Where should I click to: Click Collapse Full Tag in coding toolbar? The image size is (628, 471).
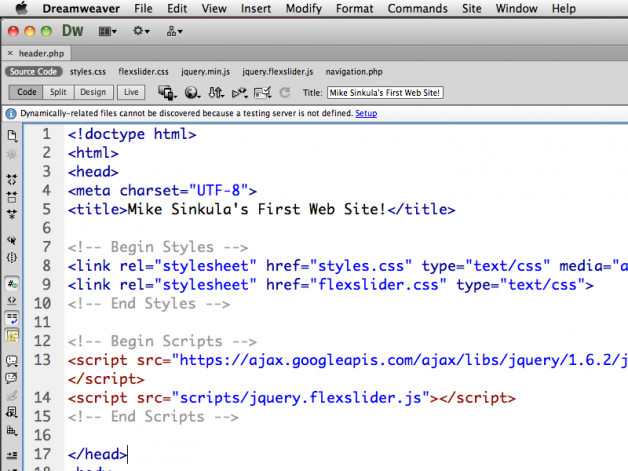tap(12, 179)
